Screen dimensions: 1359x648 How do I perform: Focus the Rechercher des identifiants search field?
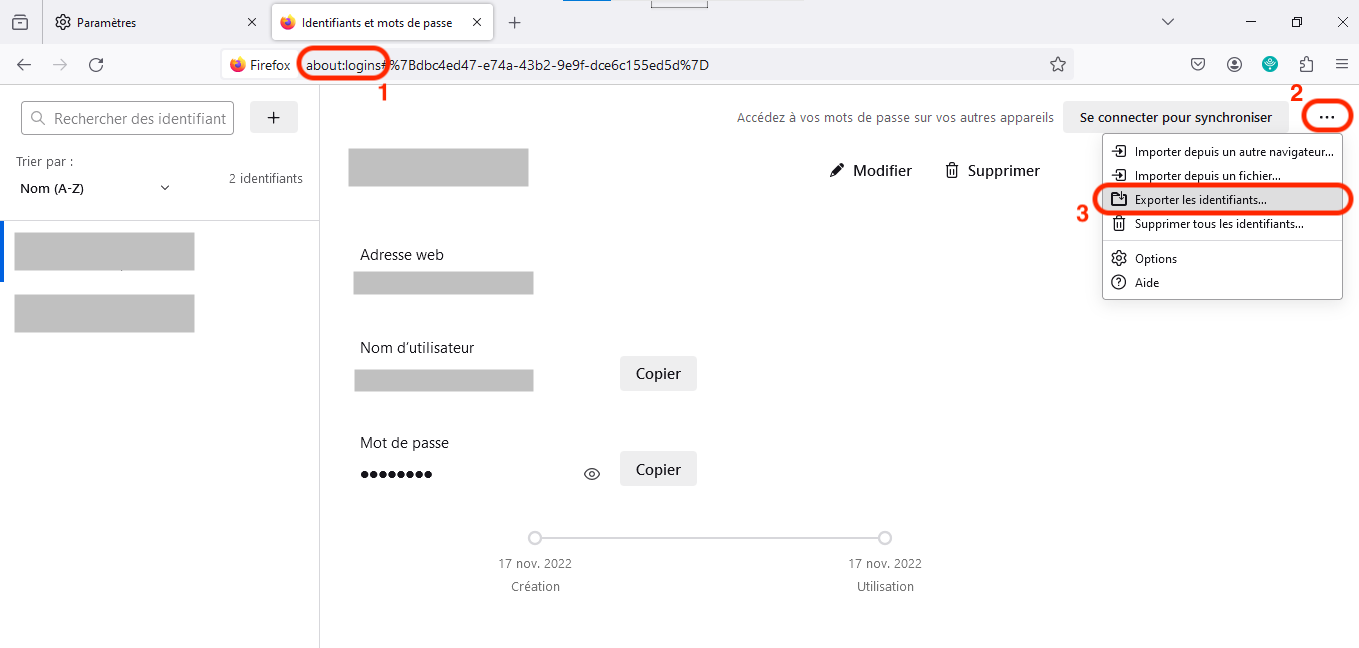pos(127,118)
